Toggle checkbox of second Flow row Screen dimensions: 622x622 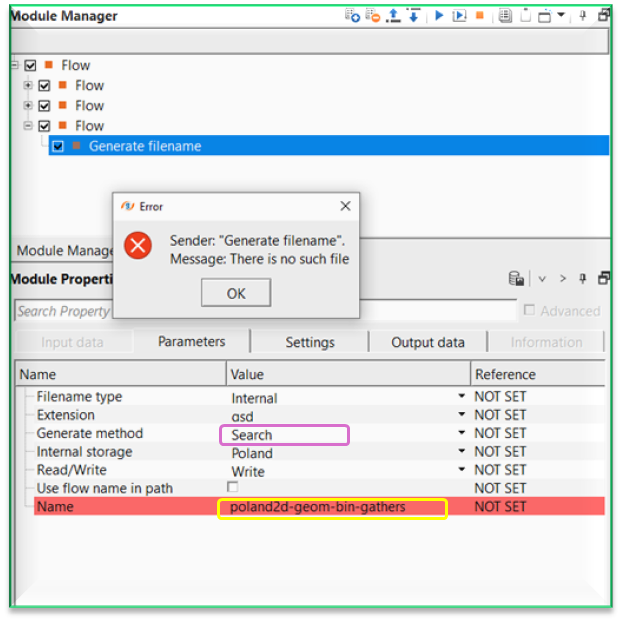click(x=44, y=86)
